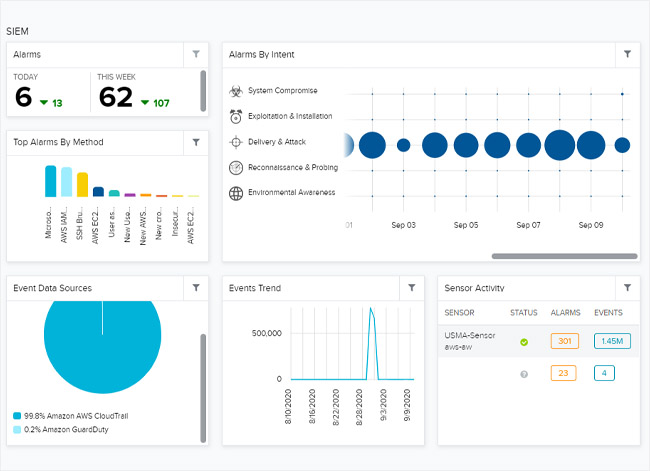Open the Event Data Sources filter
Screen dimensions: 650x471
[196, 288]
